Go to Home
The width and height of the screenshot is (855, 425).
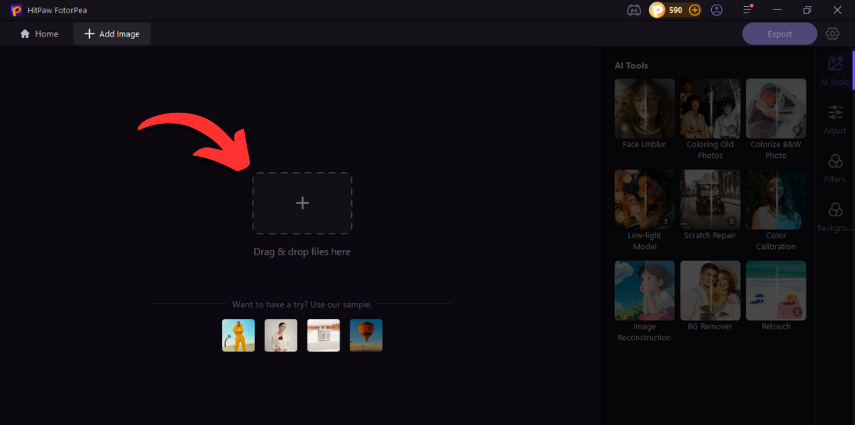point(39,34)
